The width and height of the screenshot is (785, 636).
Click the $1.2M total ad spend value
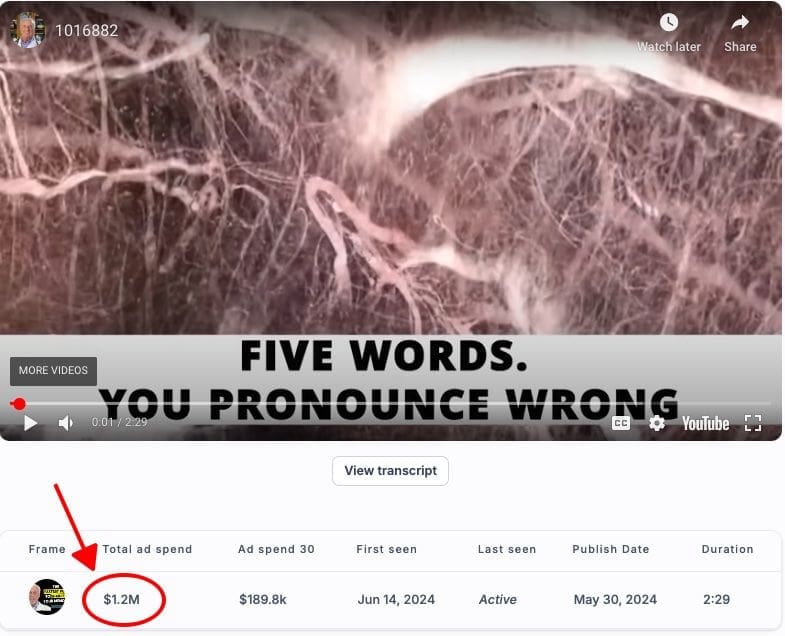tap(122, 599)
